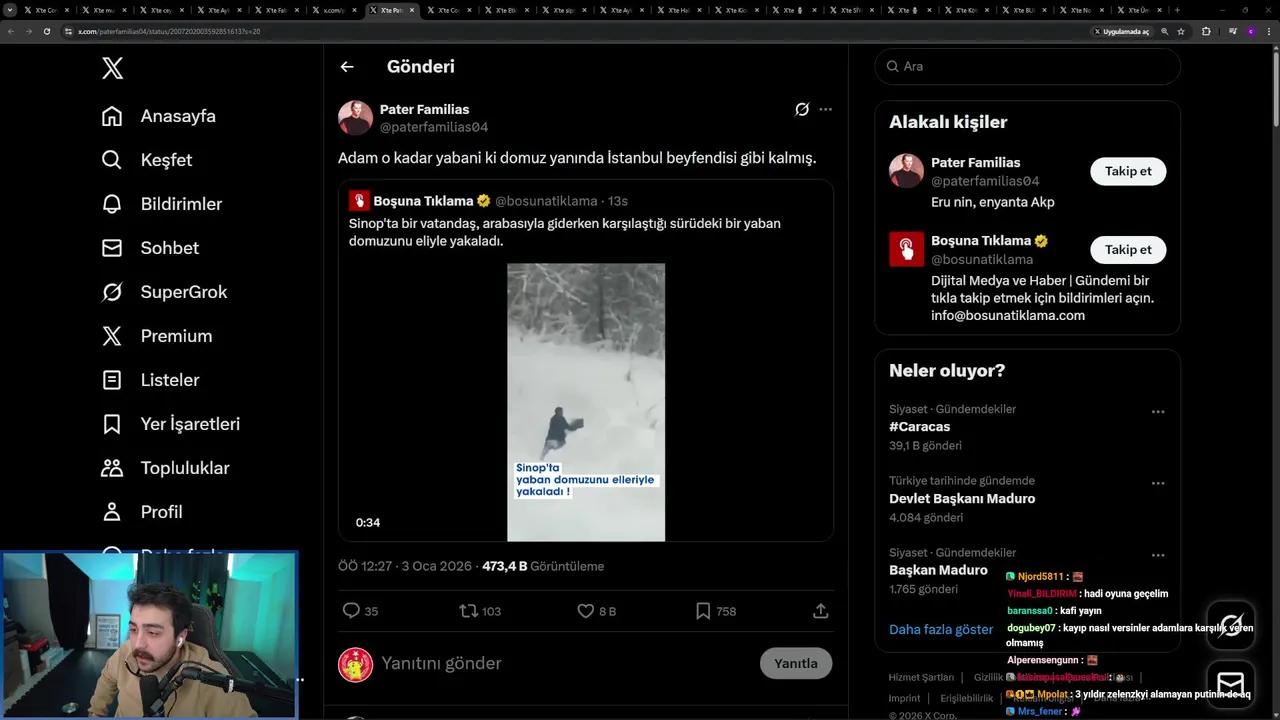Open Chrome three-dot menu
Image resolution: width=1280 pixels, height=720 pixels.
click(x=1269, y=31)
